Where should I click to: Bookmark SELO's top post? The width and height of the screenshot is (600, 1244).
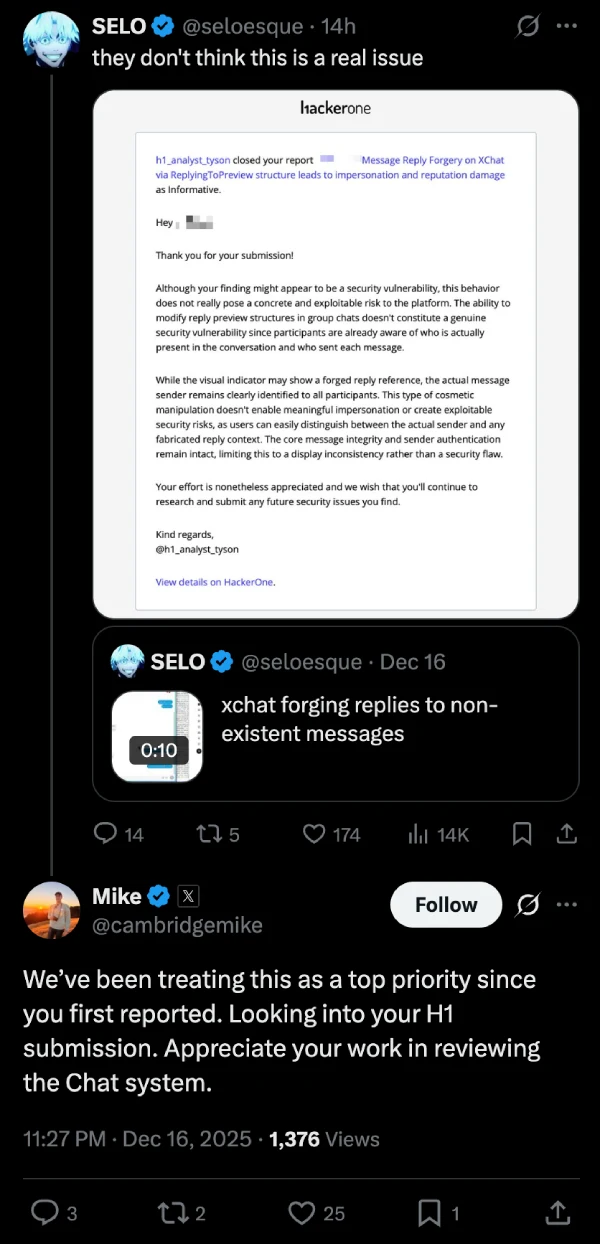(x=522, y=833)
